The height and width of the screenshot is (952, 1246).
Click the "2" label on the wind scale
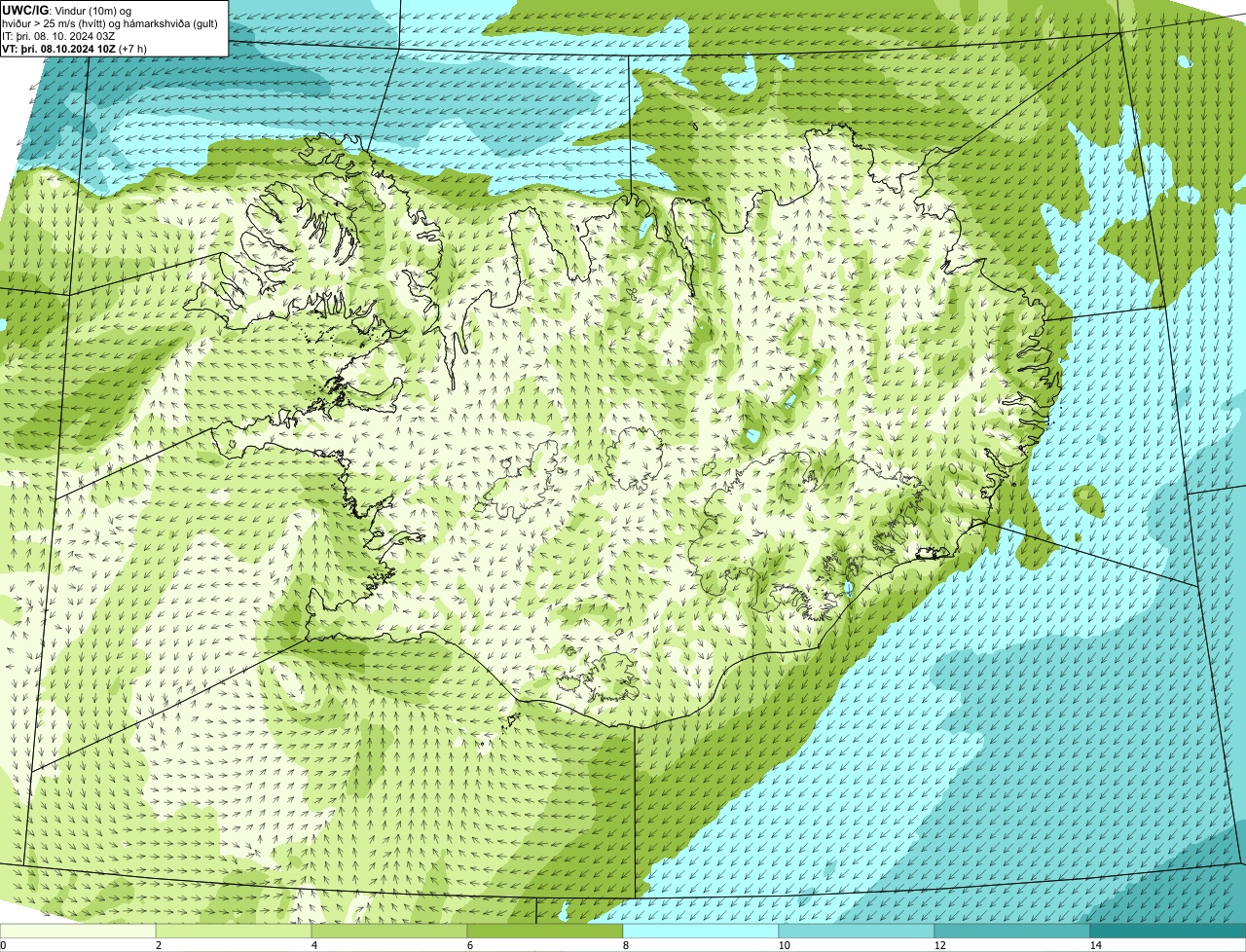coord(158,945)
